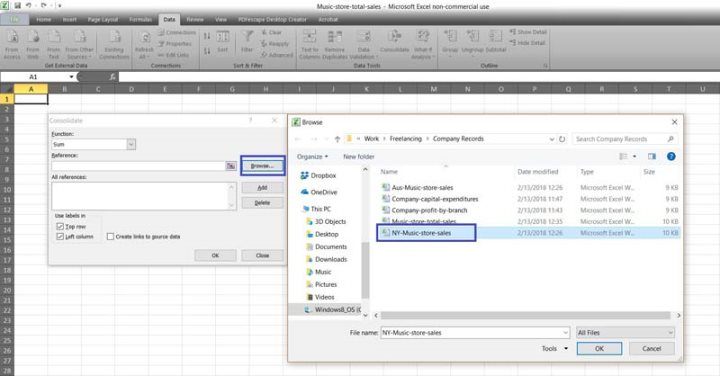Viewport: 720px width, 376px height.
Task: Click the Edit Links item in the Connections group
Action: click(174, 55)
